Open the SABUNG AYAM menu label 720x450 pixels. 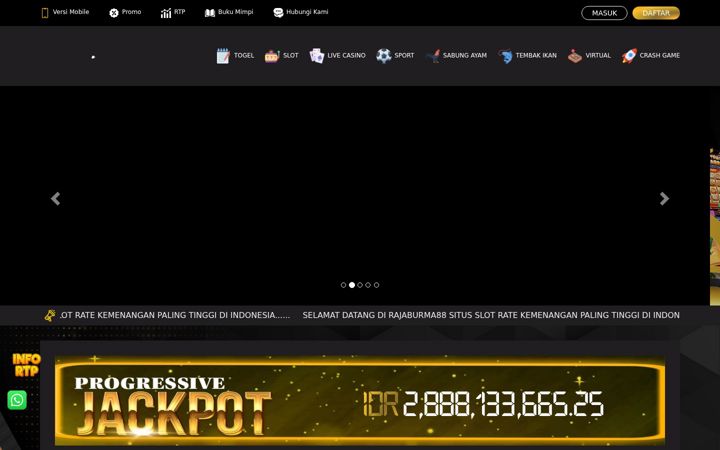[465, 56]
